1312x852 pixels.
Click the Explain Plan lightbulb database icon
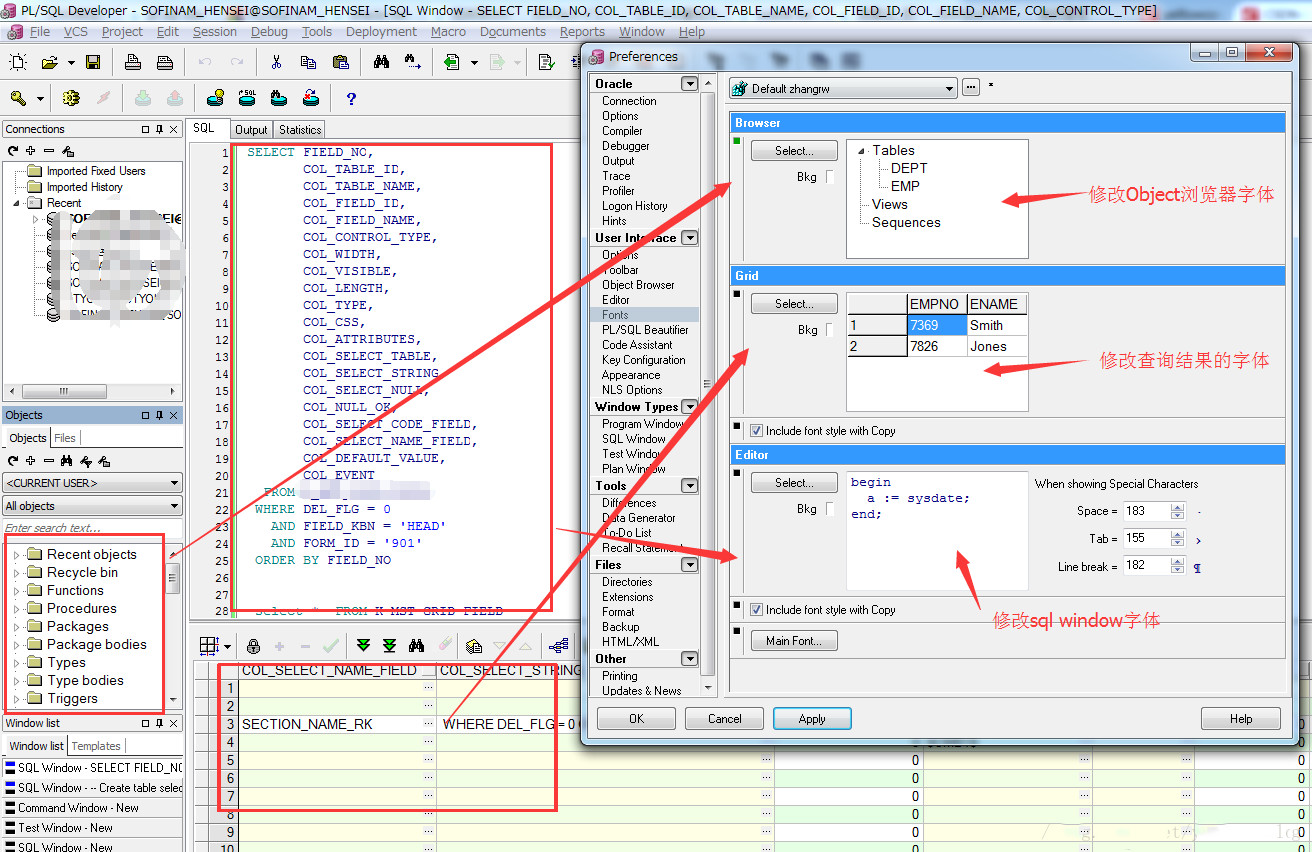pyautogui.click(x=215, y=98)
